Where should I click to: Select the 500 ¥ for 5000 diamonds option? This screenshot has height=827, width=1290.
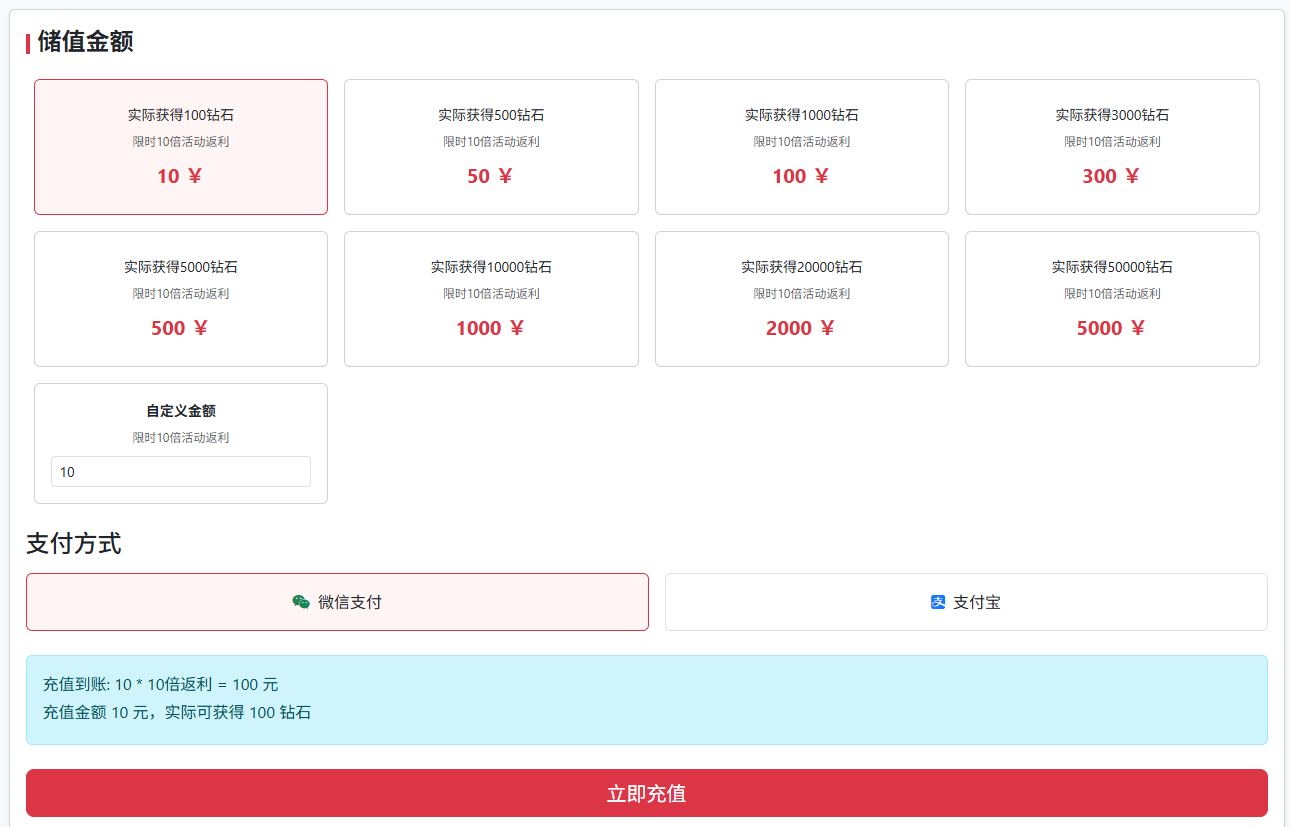[x=181, y=299]
